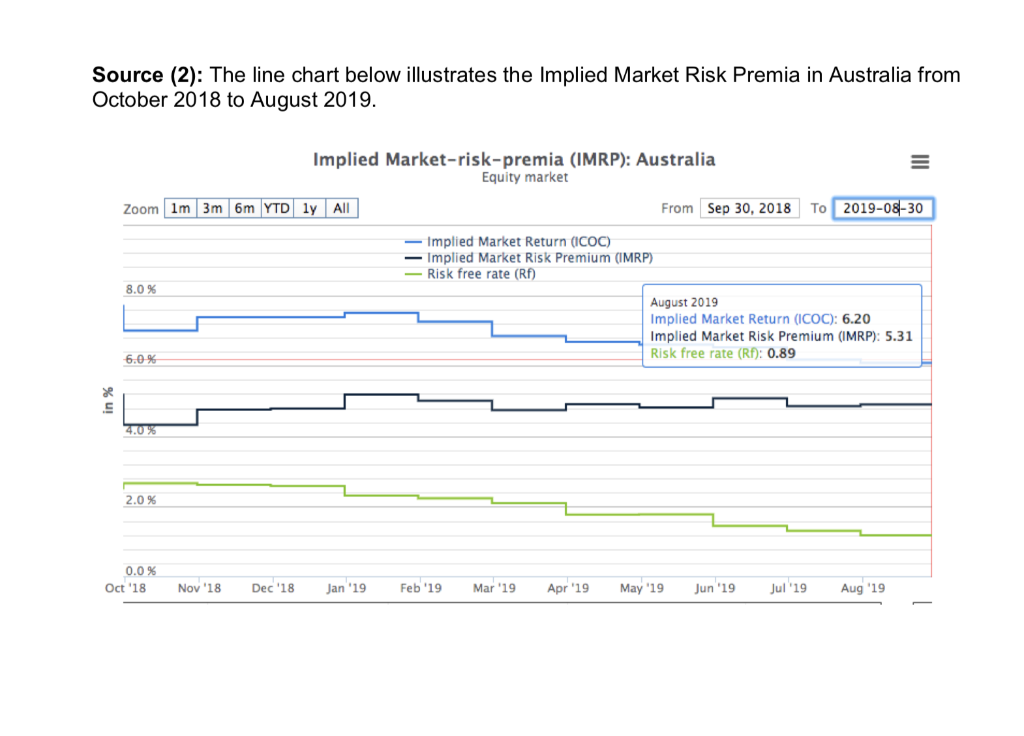This screenshot has width=1024, height=736.
Task: Select the 1m zoom preset
Action: coord(180,208)
